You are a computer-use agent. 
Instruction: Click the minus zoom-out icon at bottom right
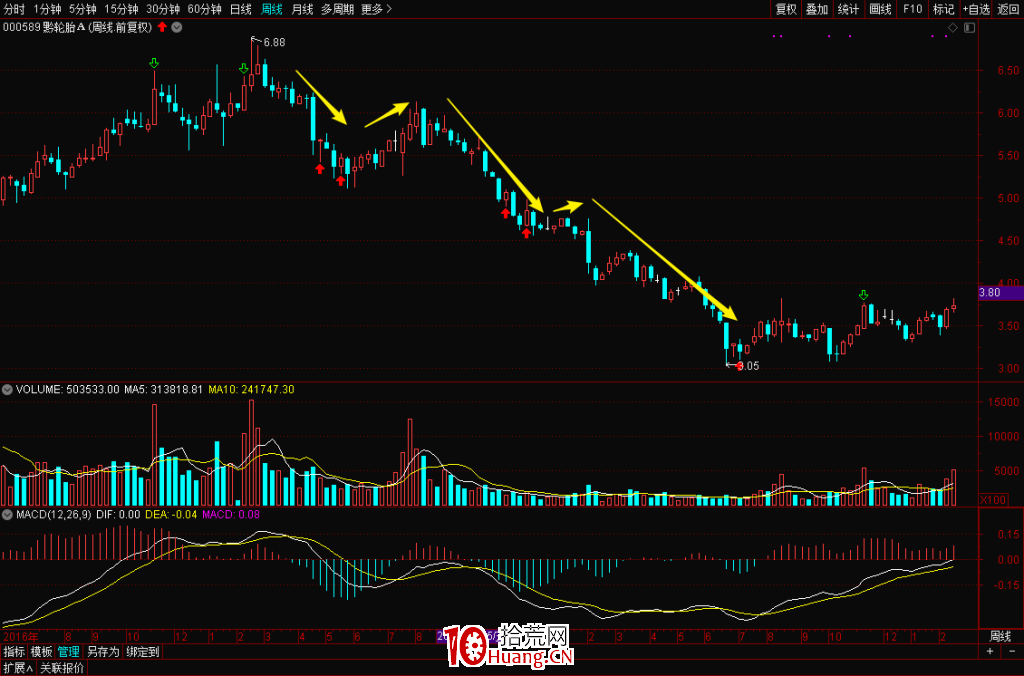(x=1010, y=651)
